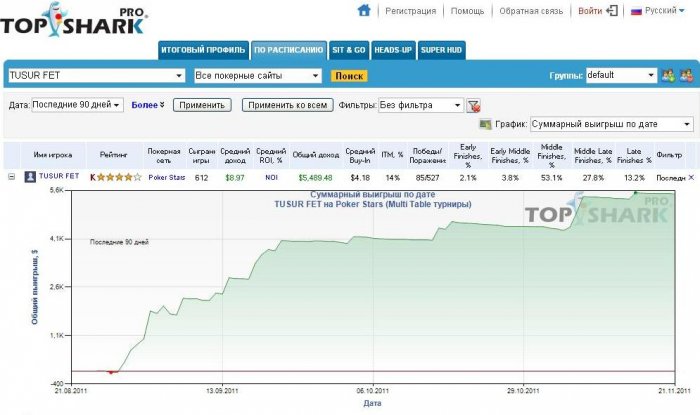Sort by Имя игрока column header
The height and width of the screenshot is (415, 700).
53,155
